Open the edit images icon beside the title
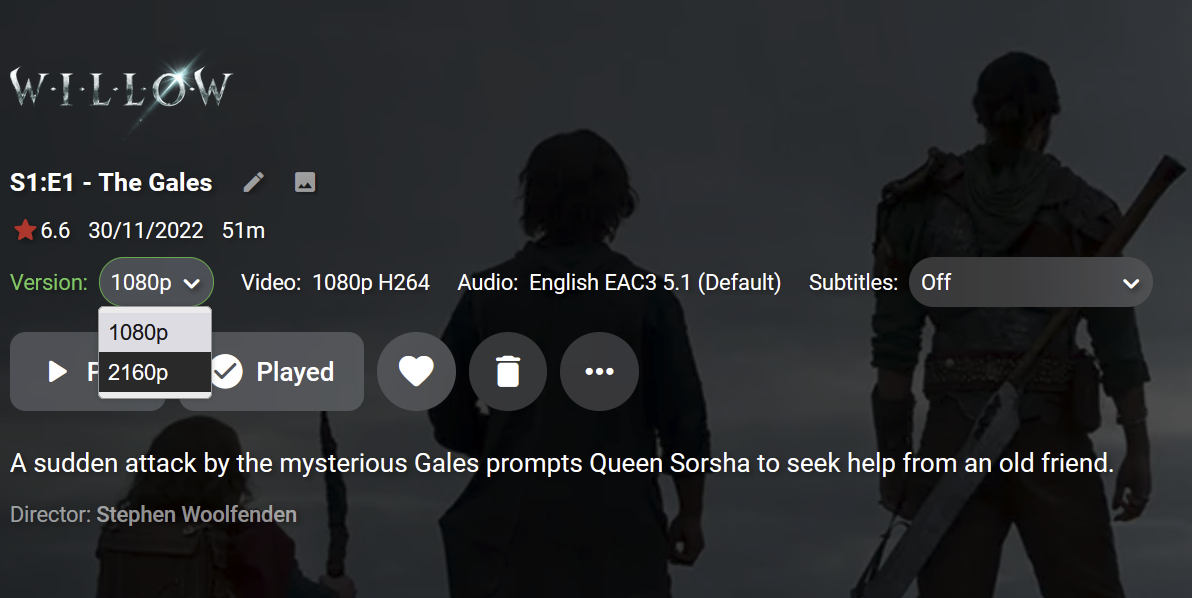The width and height of the screenshot is (1192, 598). pos(305,182)
